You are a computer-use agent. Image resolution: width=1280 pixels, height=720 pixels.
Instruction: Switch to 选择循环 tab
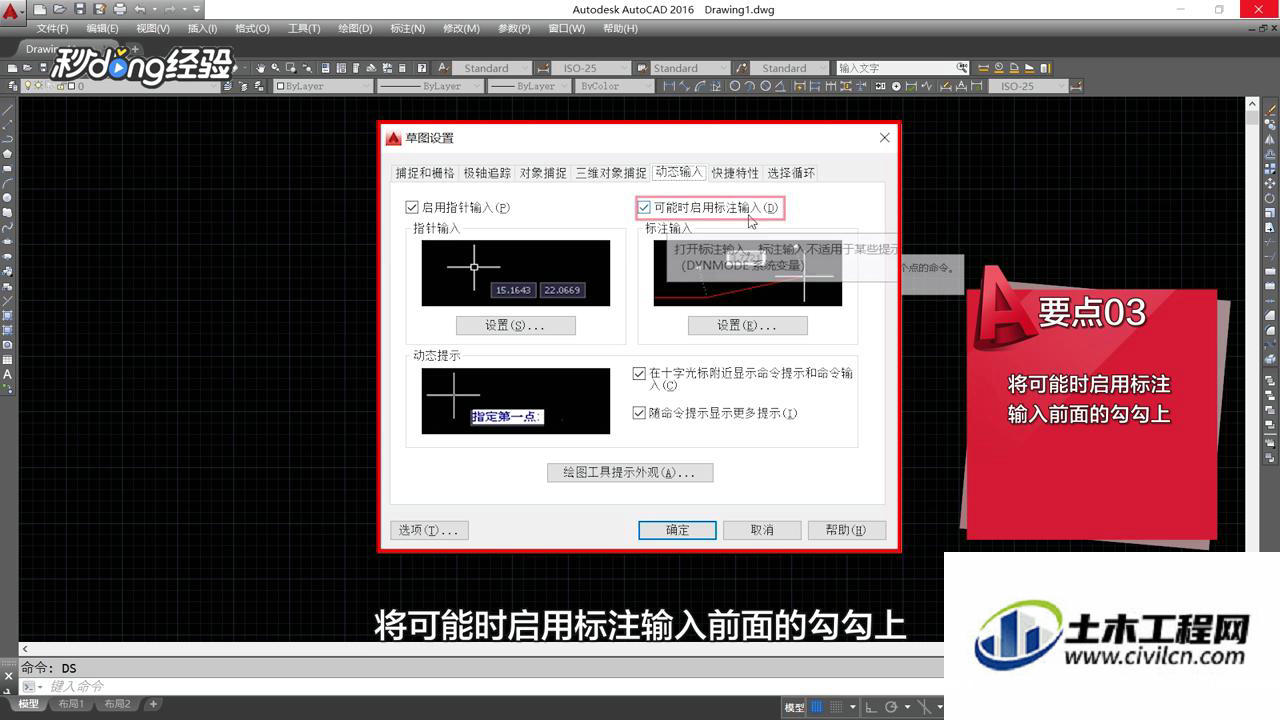tap(791, 173)
